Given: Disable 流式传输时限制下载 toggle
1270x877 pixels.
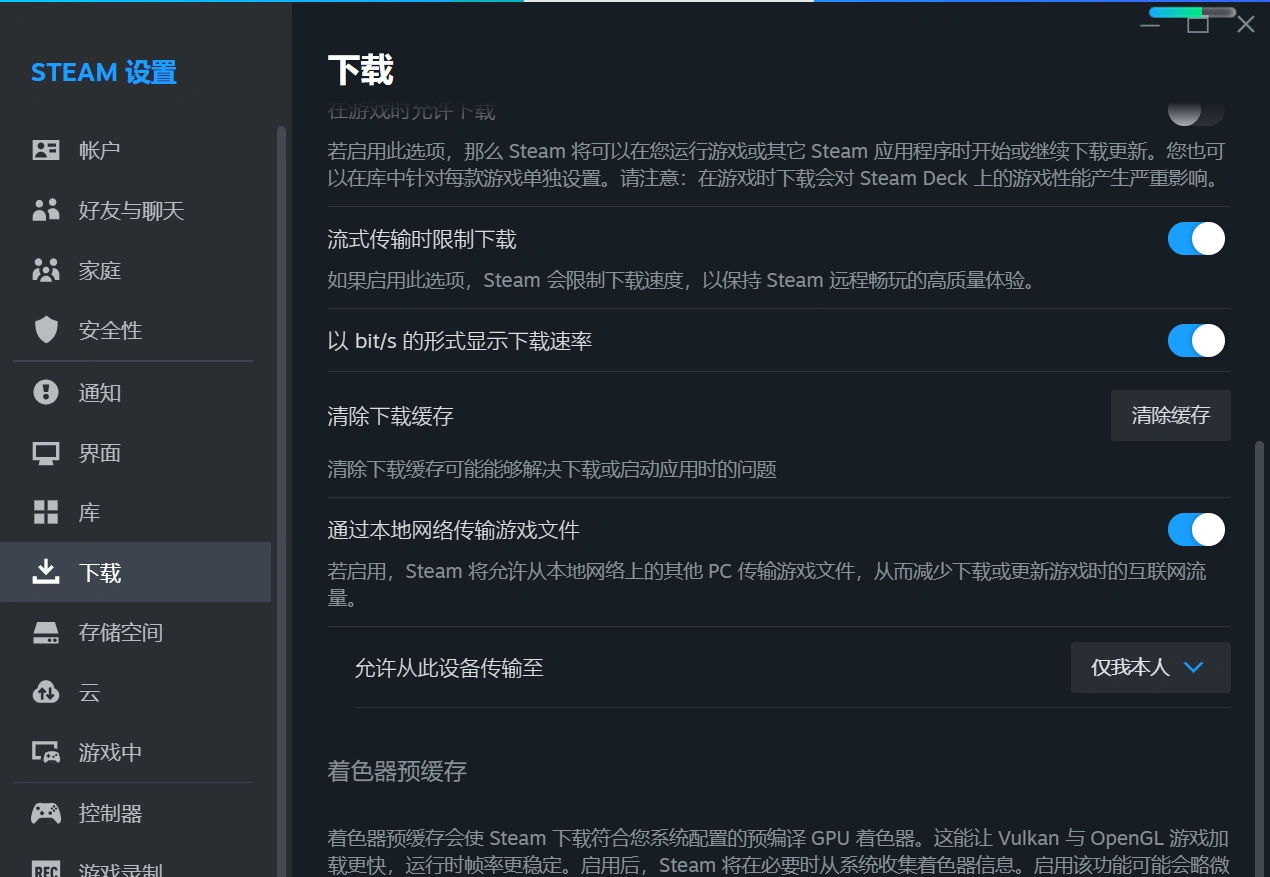Looking at the screenshot, I should tap(1196, 238).
